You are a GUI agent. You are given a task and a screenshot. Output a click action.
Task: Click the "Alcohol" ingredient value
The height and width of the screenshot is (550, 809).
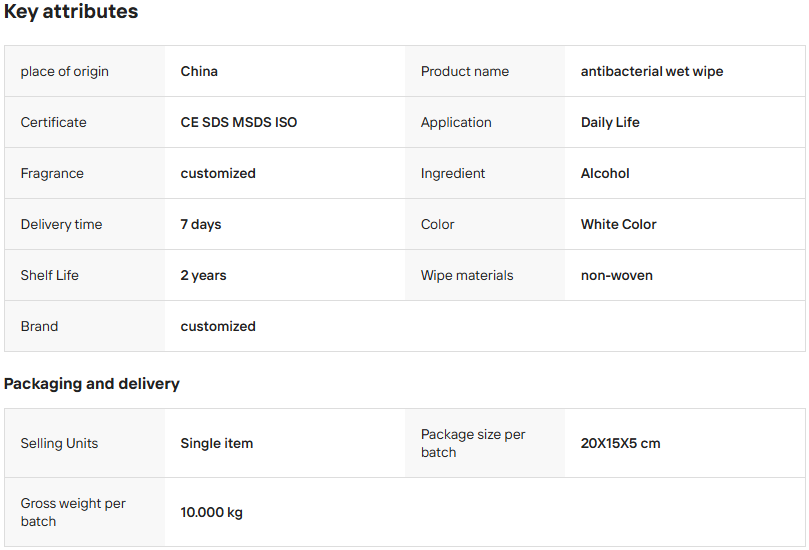[605, 173]
